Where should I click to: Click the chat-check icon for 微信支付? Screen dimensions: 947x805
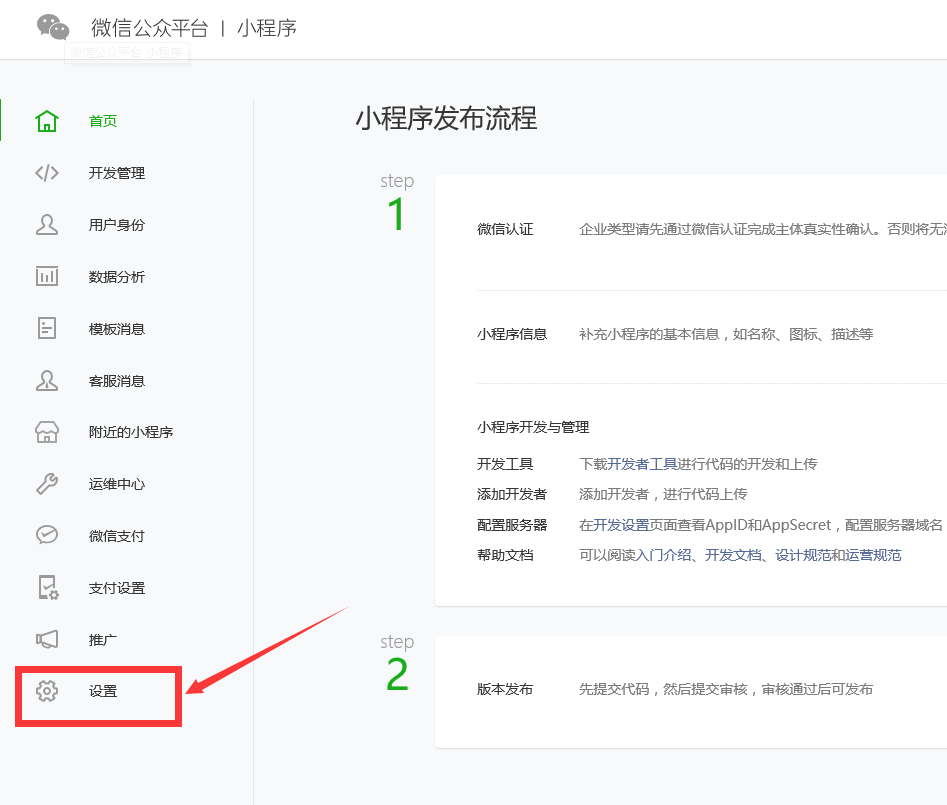[47, 535]
